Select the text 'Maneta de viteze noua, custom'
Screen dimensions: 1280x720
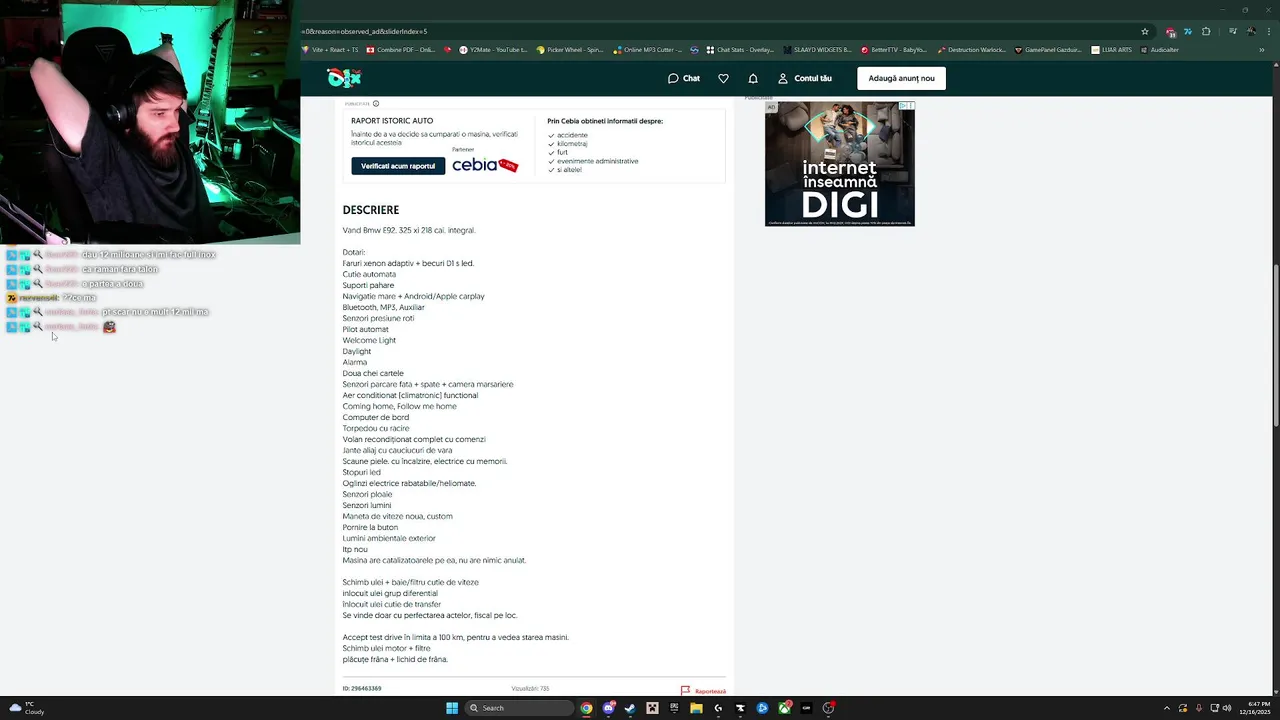pyautogui.click(x=397, y=516)
